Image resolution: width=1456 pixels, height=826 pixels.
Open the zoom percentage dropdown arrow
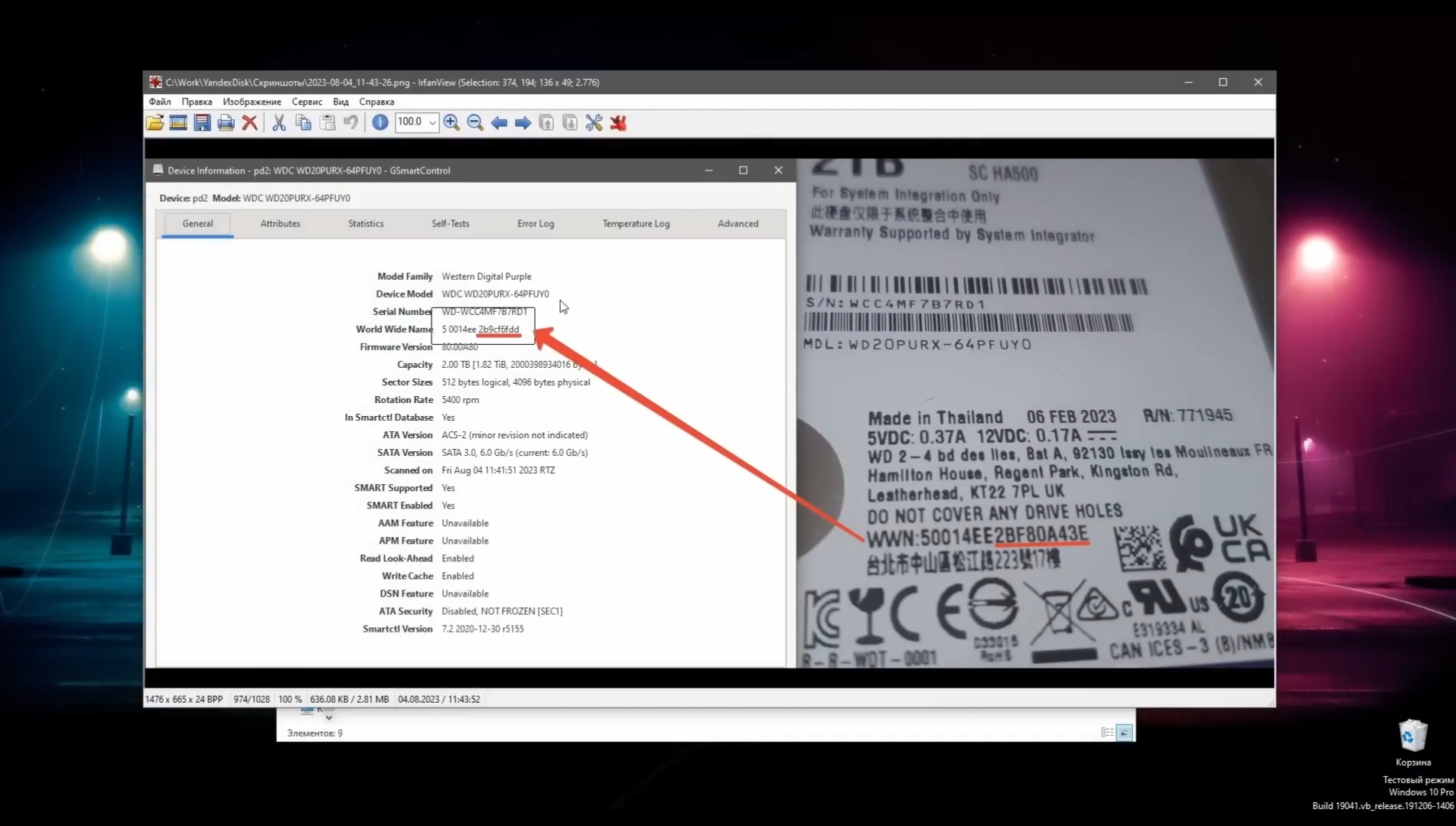pos(432,122)
